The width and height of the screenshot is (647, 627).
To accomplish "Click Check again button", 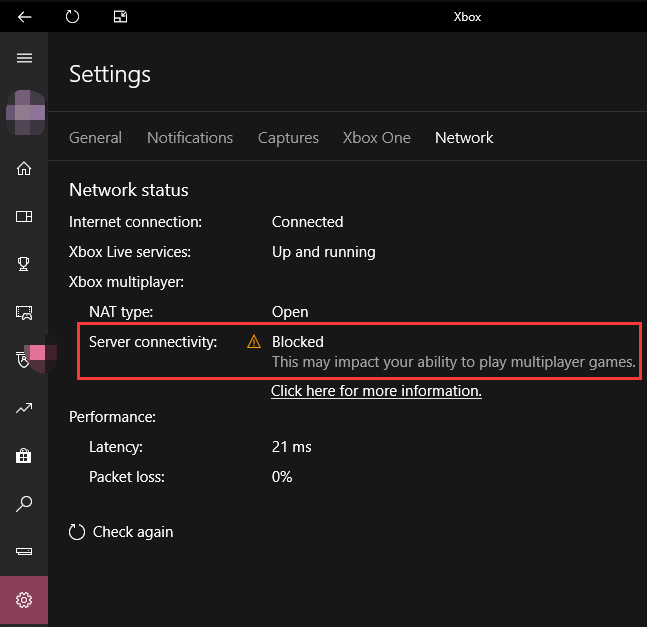I will (x=121, y=532).
